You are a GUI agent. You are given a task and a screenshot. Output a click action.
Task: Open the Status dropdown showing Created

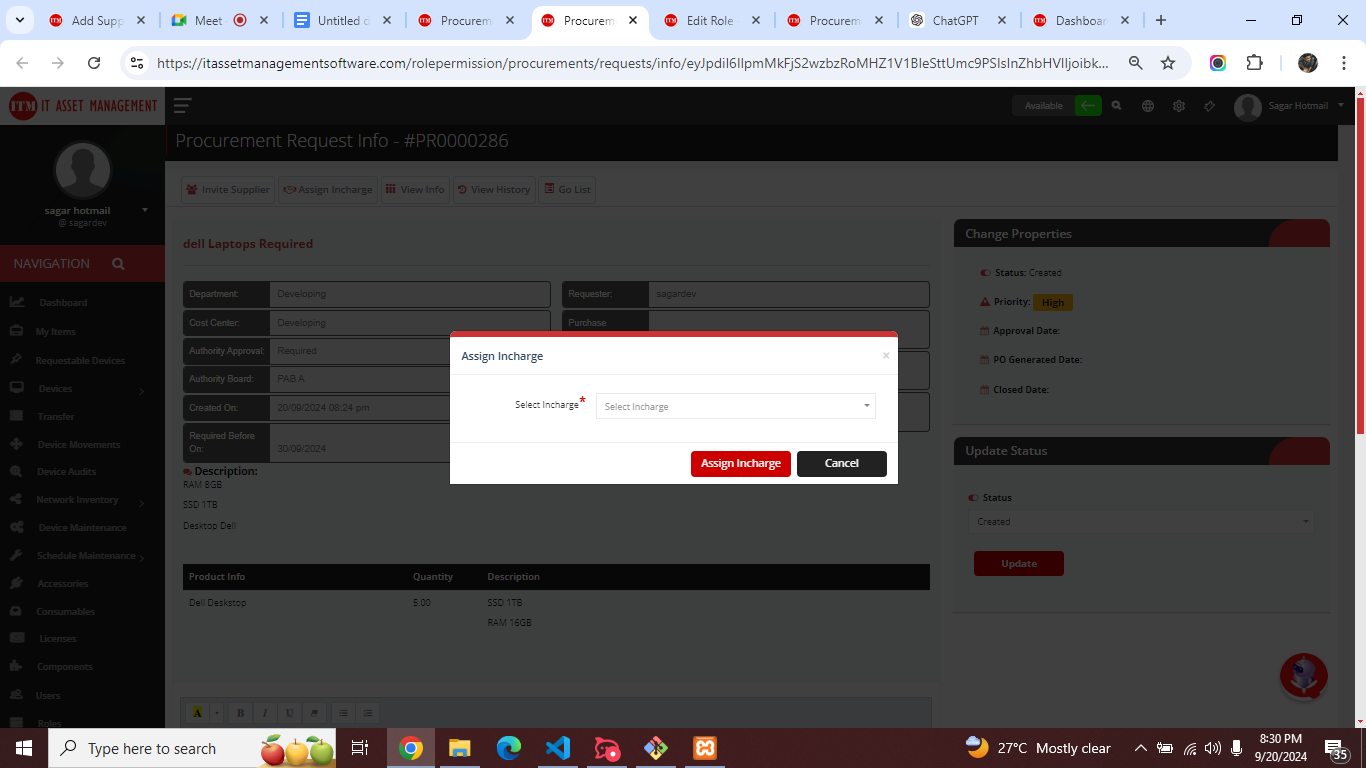coord(1141,521)
